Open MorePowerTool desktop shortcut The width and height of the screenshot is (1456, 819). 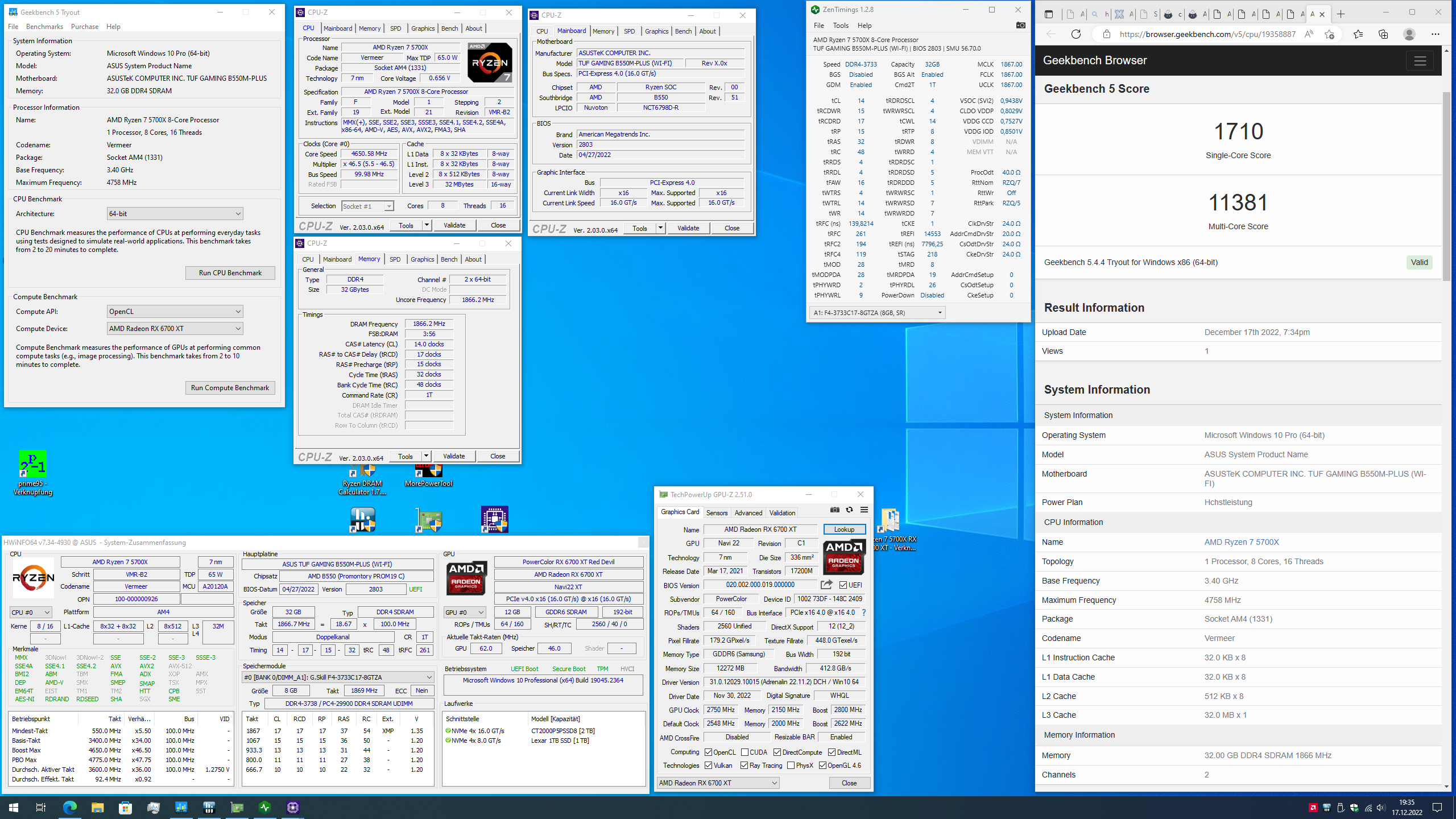(428, 476)
